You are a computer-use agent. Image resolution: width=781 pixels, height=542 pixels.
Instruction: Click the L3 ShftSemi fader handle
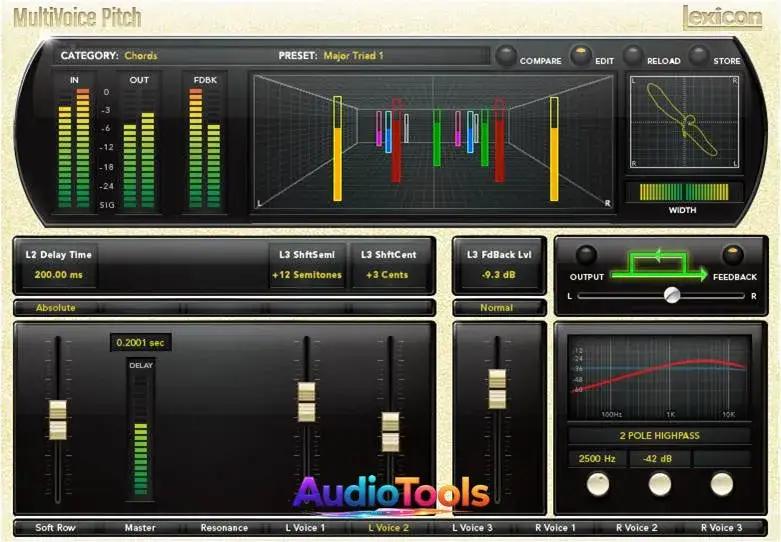[x=306, y=402]
